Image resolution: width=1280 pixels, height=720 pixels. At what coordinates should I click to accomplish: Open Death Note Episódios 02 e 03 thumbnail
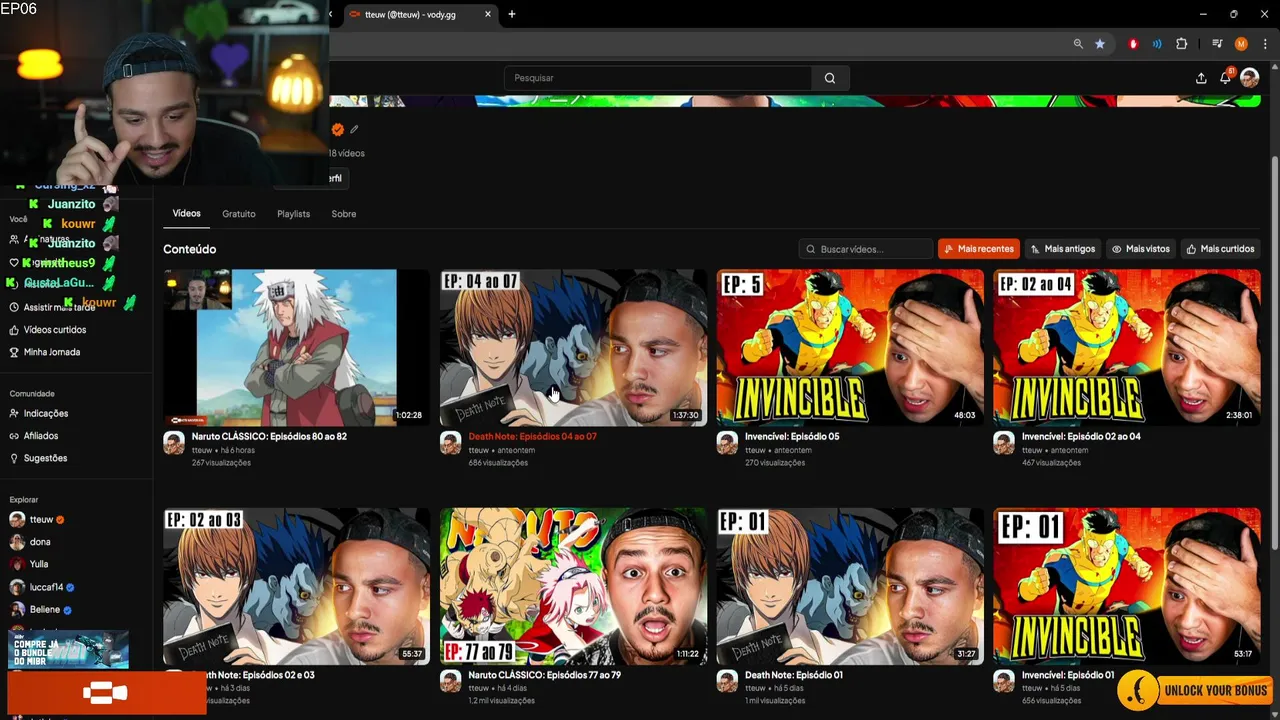[x=297, y=587]
